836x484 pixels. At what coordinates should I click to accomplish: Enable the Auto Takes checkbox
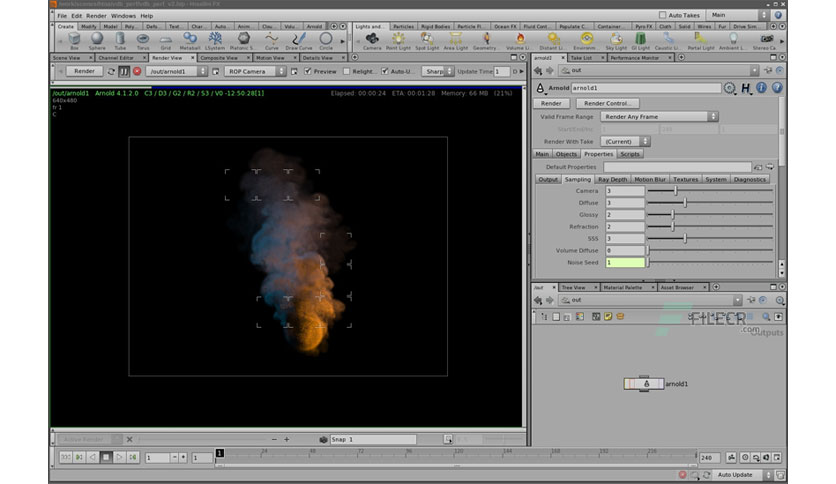coord(662,15)
